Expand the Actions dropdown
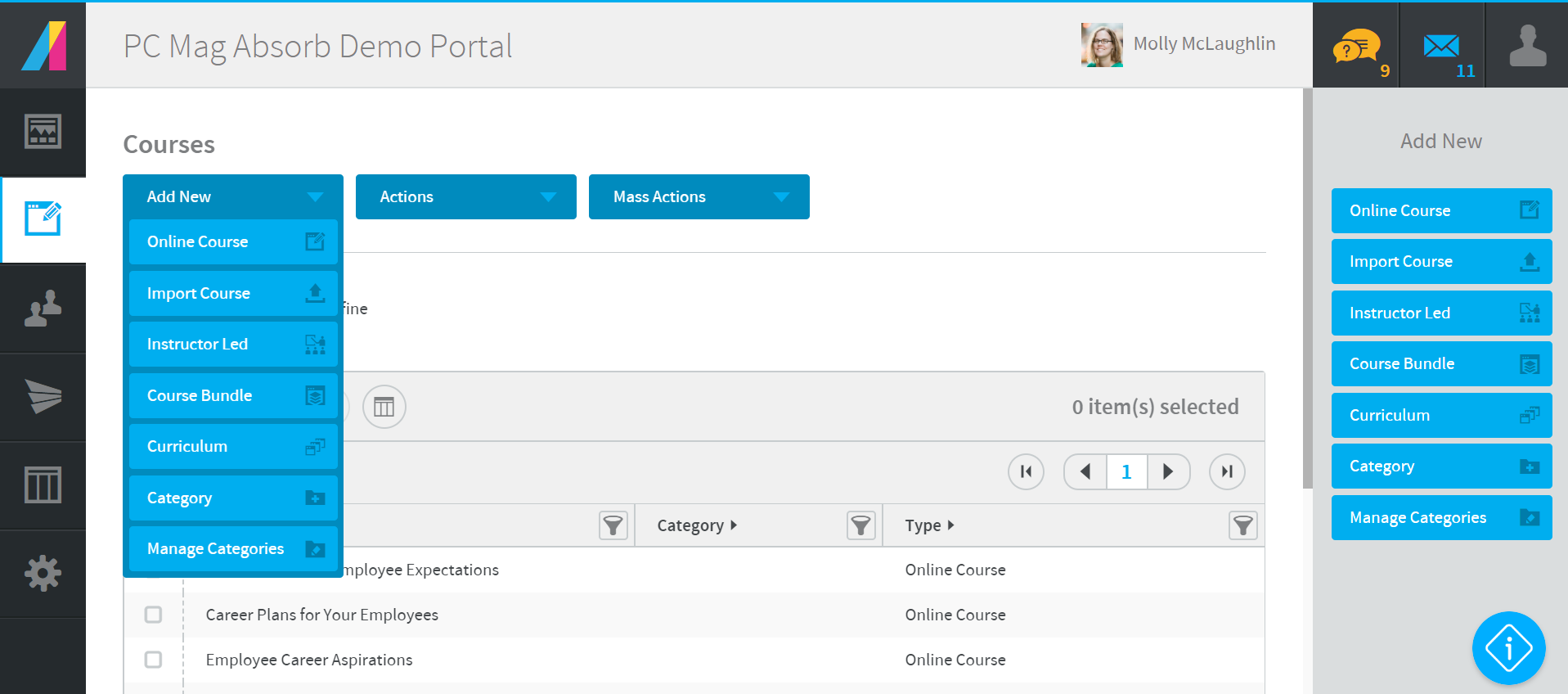 point(465,196)
